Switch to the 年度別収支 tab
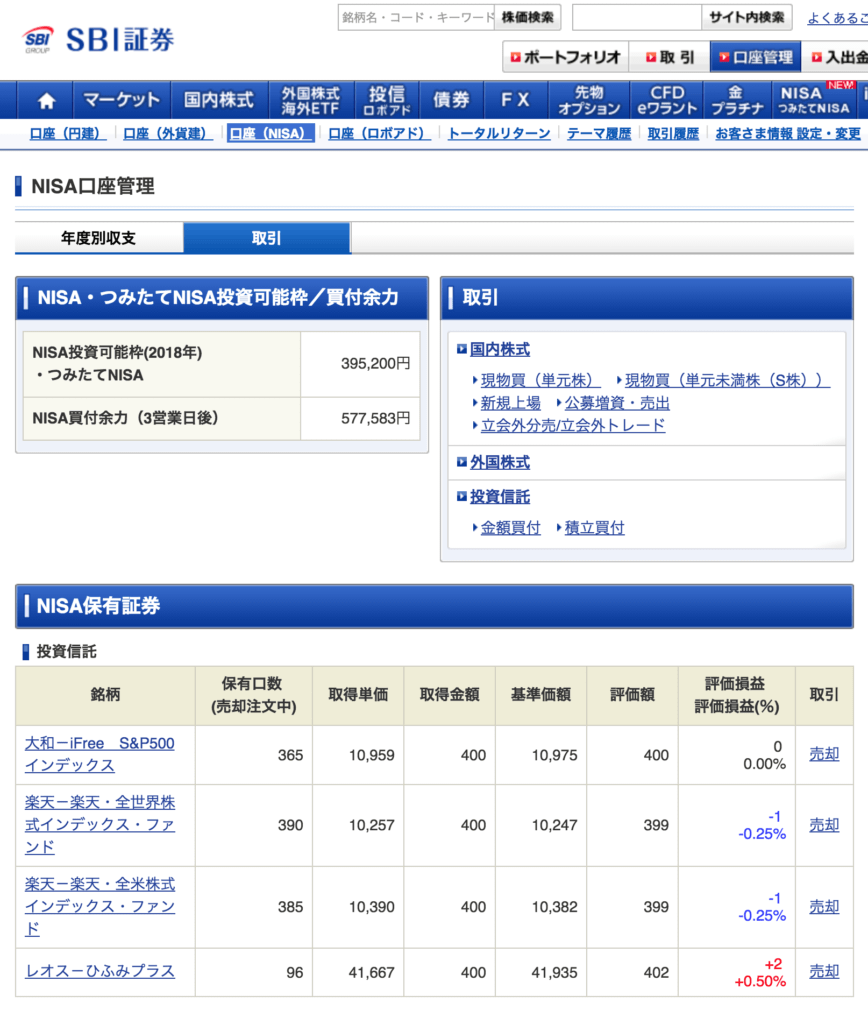Image resolution: width=868 pixels, height=1024 pixels. click(99, 238)
